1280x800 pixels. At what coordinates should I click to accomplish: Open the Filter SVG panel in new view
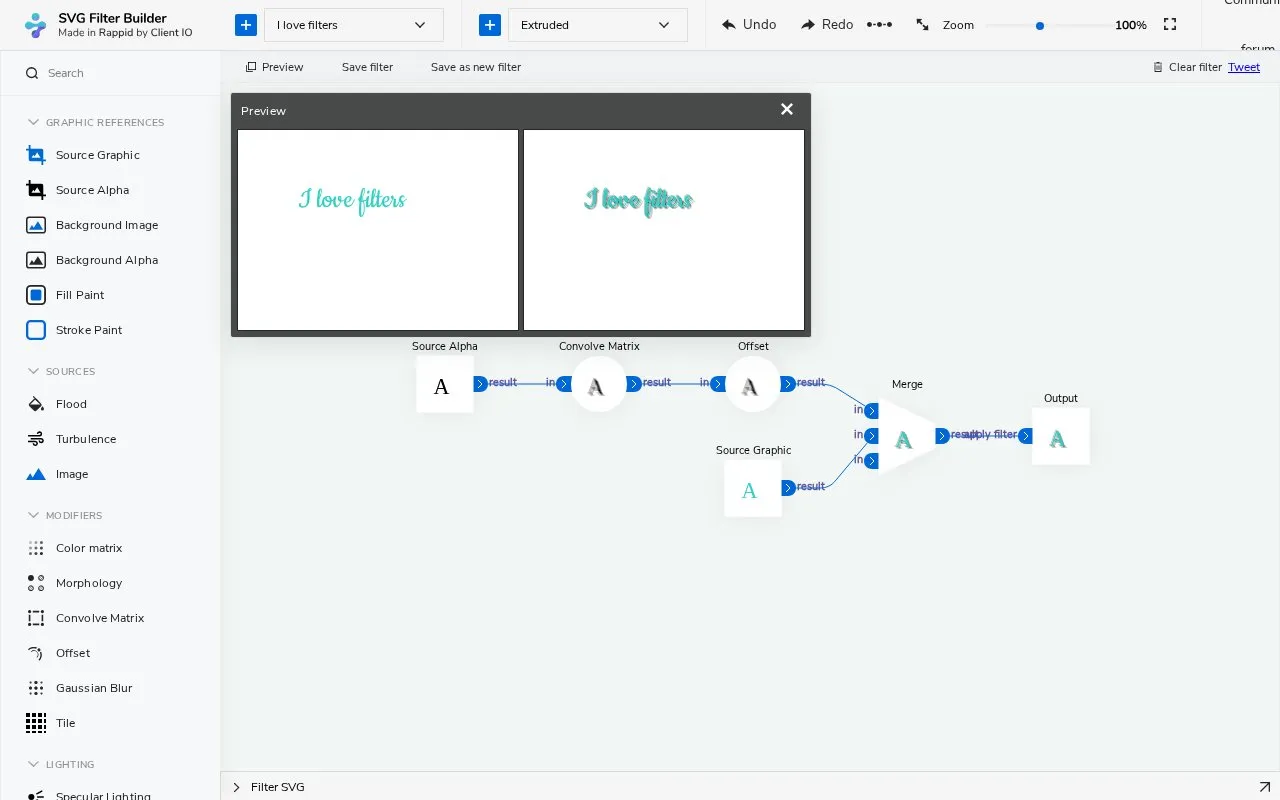click(x=1263, y=787)
